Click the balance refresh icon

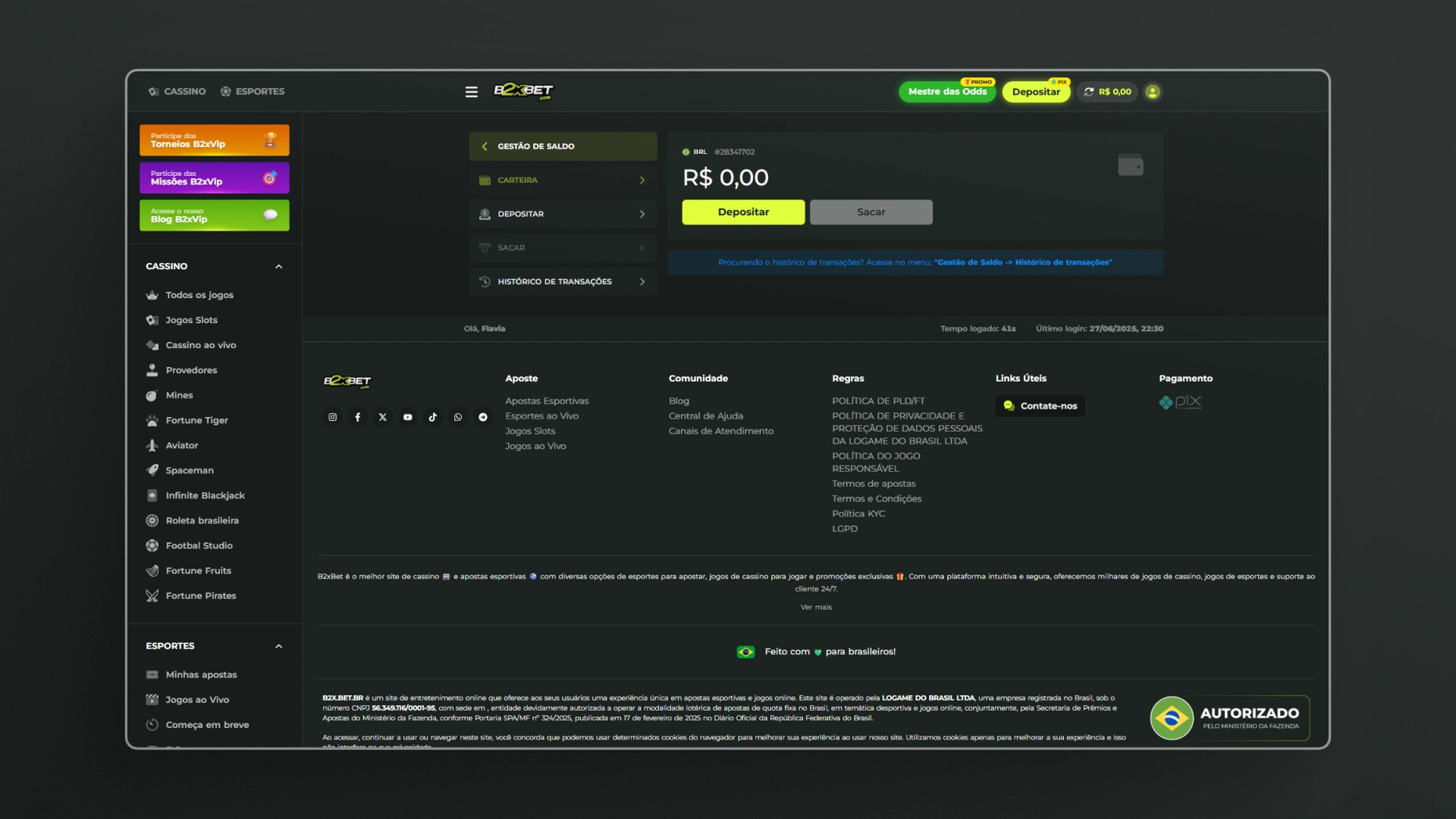tap(1089, 92)
